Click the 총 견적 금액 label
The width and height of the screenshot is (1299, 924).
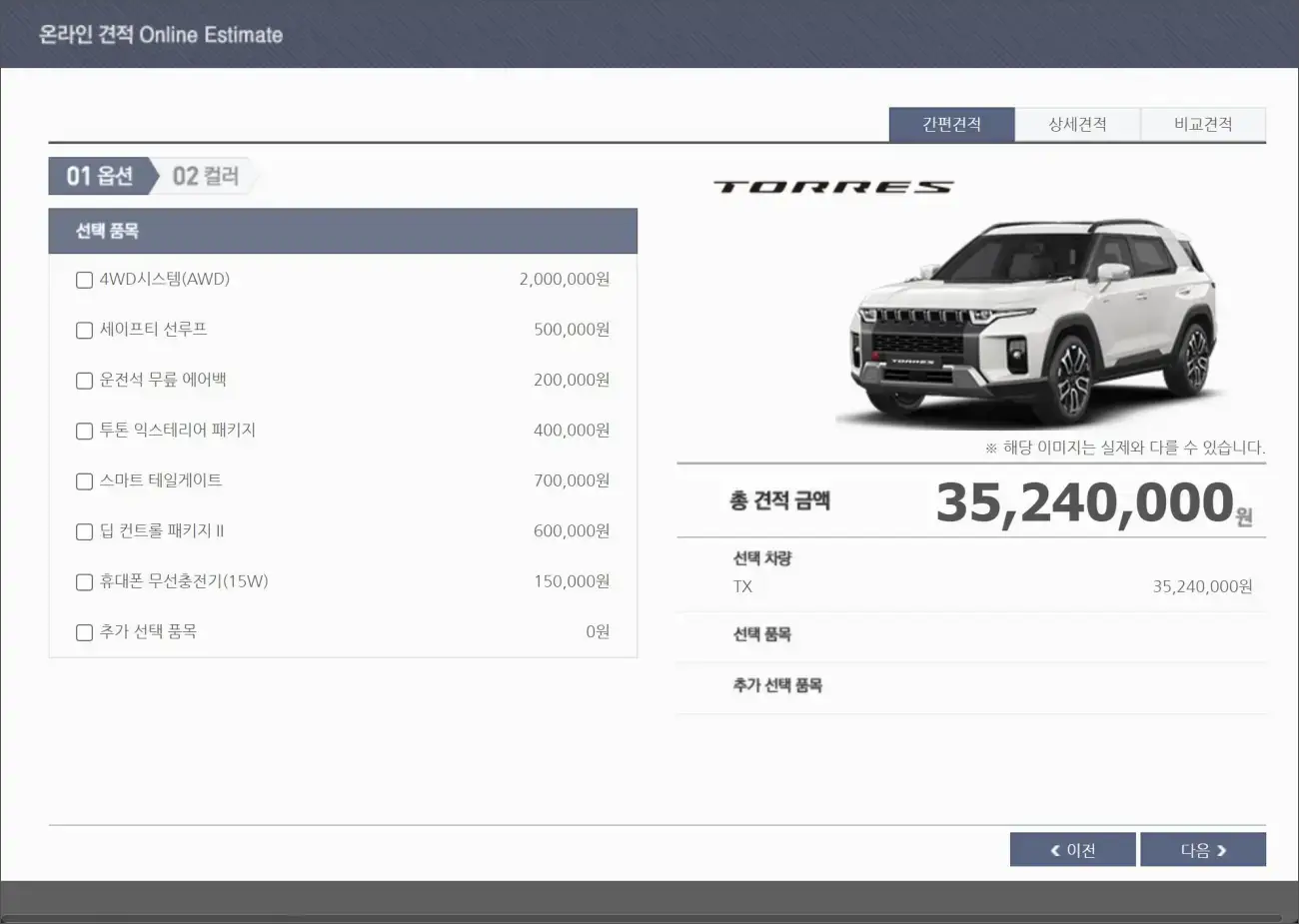[780, 500]
